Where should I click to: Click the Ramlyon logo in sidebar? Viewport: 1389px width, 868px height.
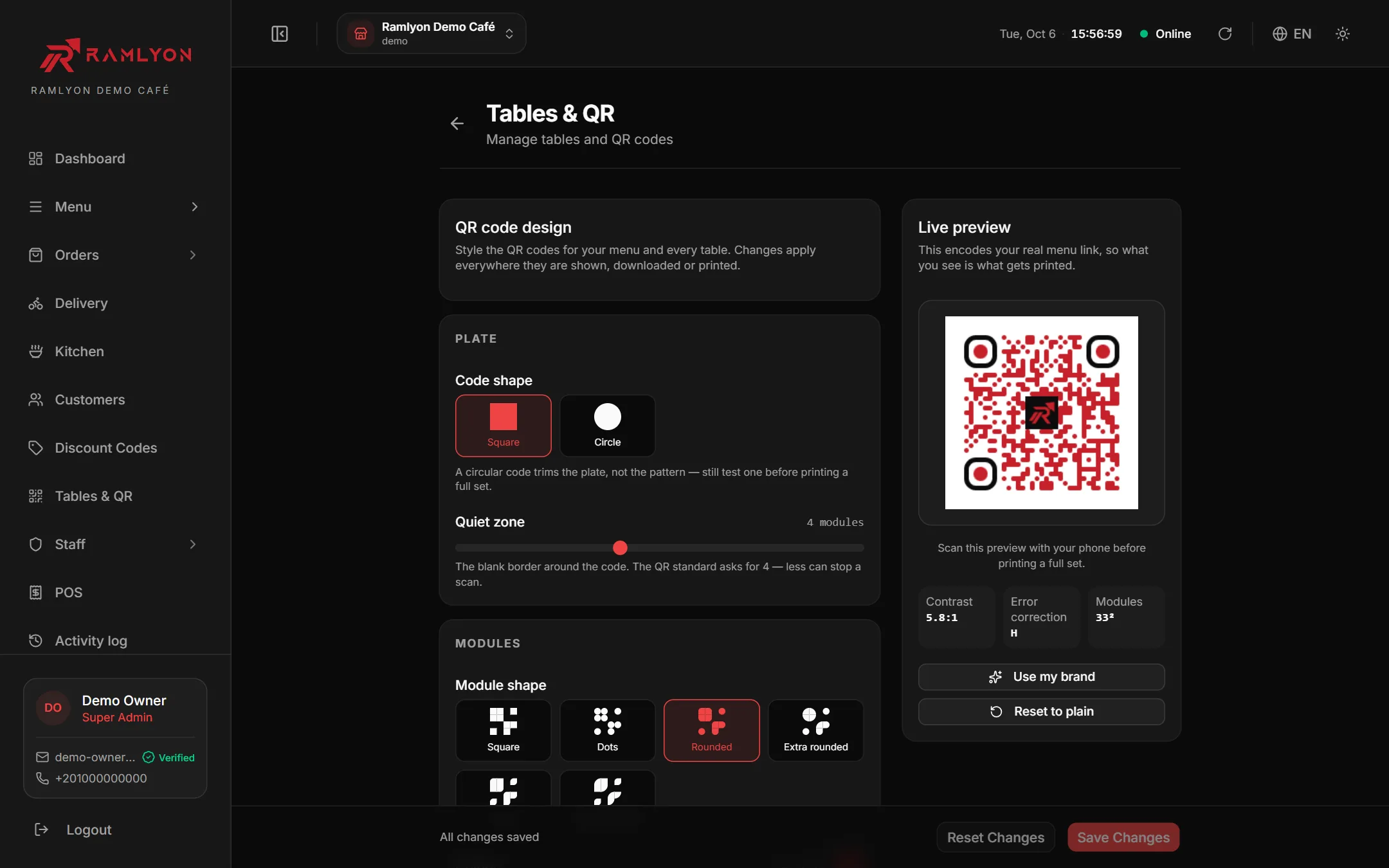pos(116,55)
